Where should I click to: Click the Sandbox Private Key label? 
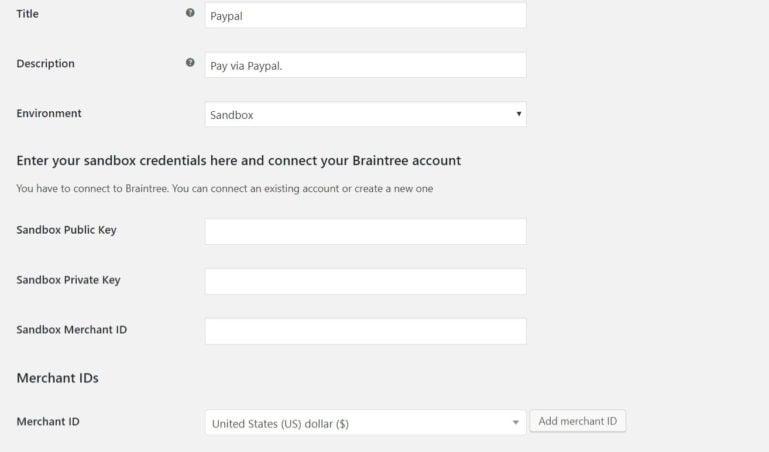68,280
